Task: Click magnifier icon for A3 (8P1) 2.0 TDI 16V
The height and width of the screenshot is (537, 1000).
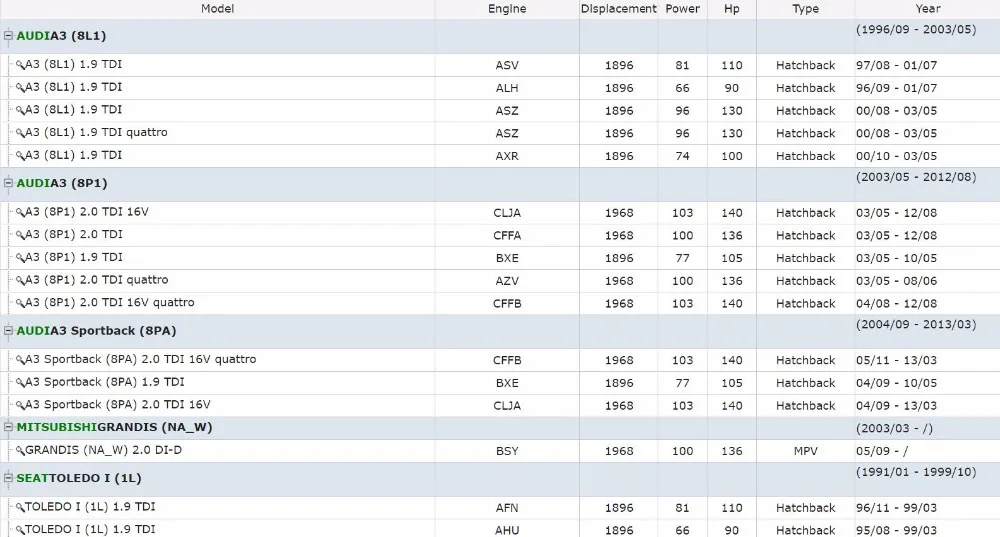Action: (20, 212)
